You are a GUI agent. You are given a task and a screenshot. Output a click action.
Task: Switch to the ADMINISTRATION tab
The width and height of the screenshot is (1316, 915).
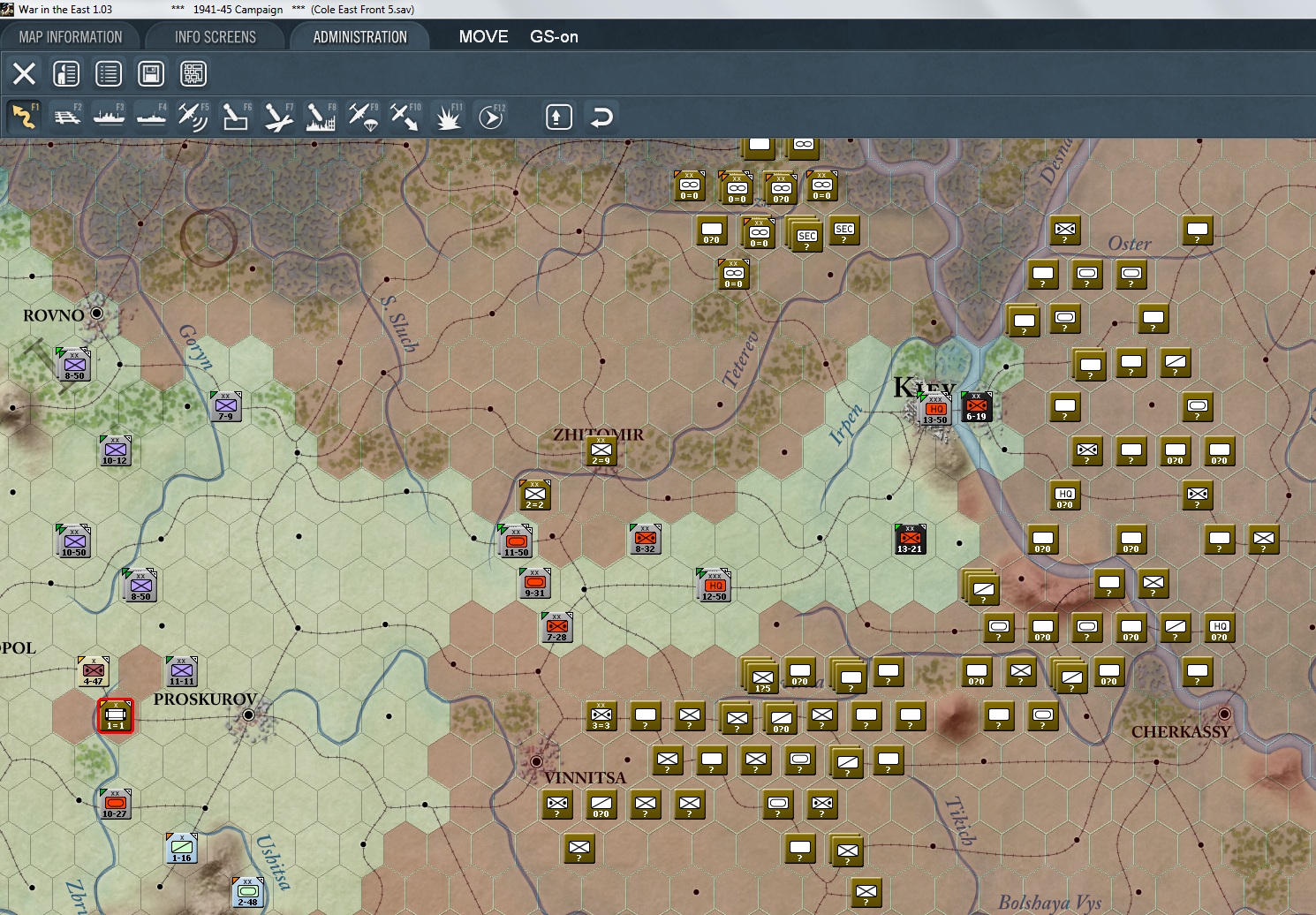pyautogui.click(x=359, y=37)
